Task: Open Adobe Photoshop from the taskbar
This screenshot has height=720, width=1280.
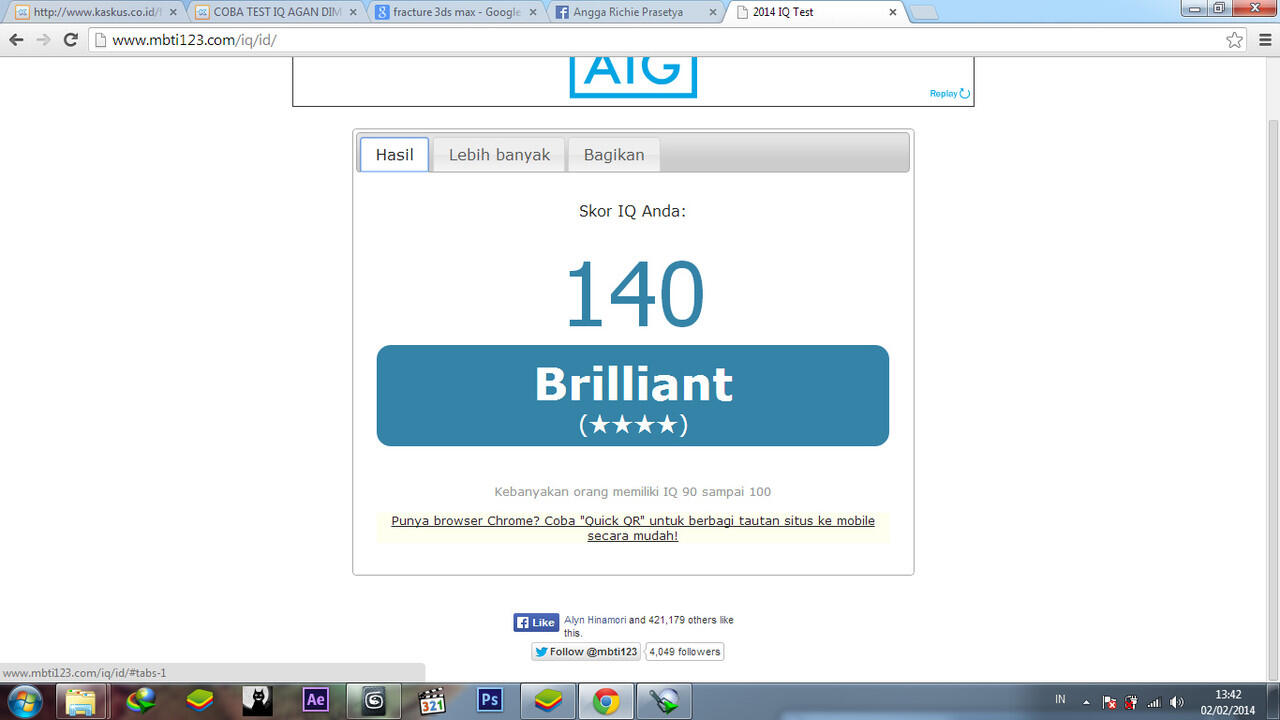Action: (490, 701)
